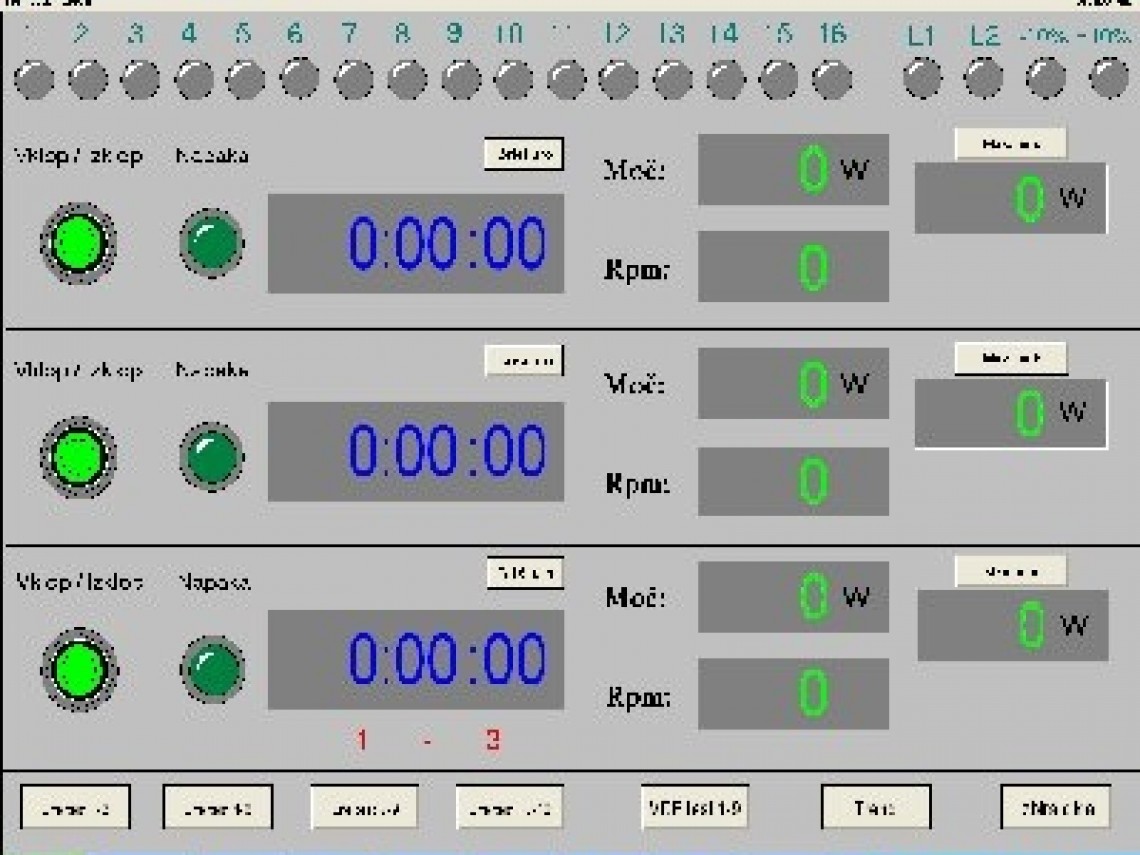Click the L1 indicator lamp
Image resolution: width=1140 pixels, height=855 pixels.
coord(923,79)
